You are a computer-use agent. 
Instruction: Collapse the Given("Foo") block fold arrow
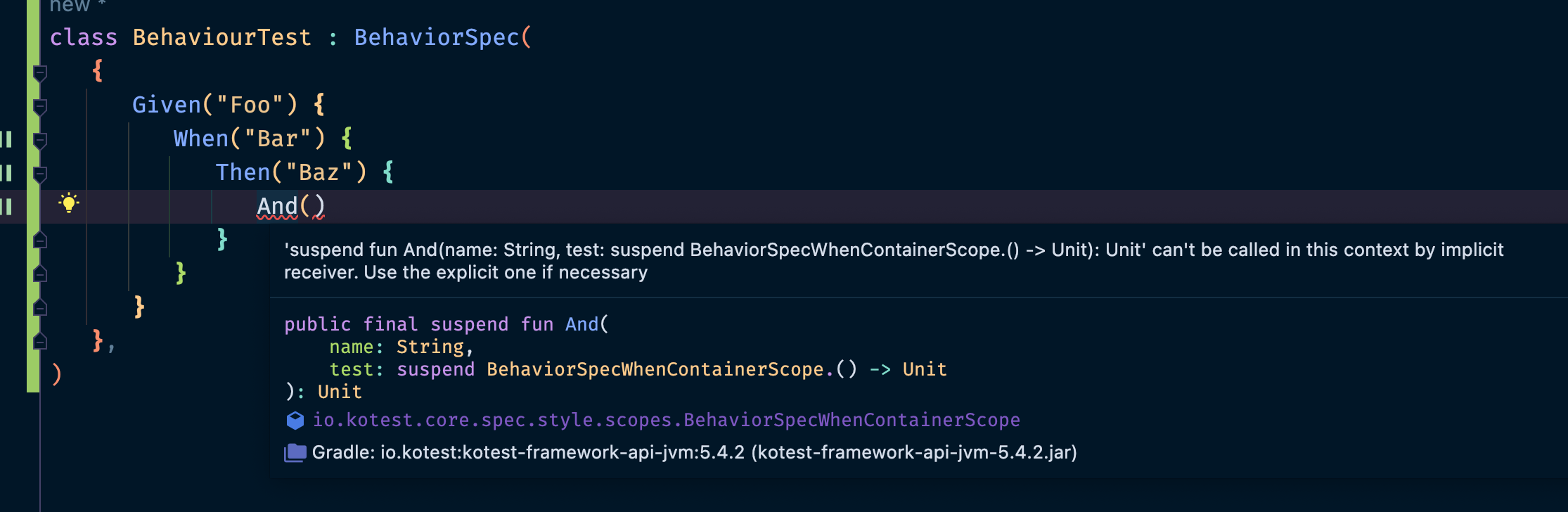[40, 106]
